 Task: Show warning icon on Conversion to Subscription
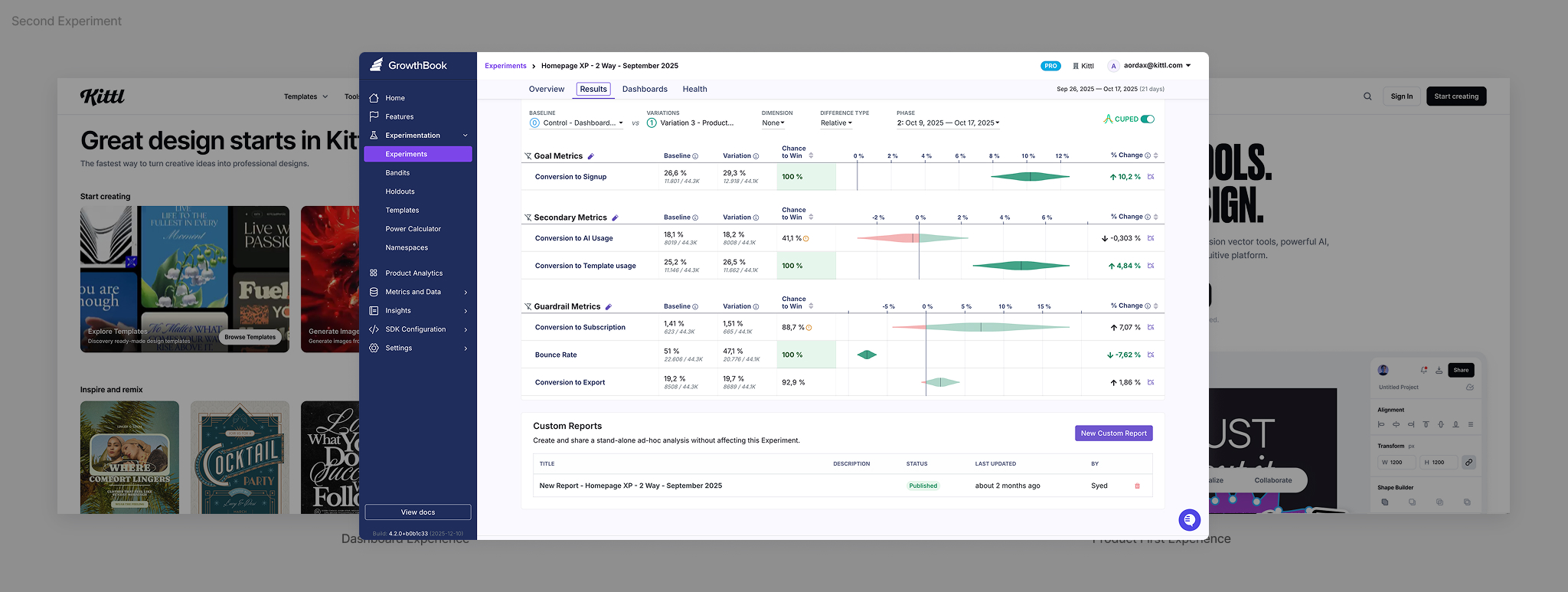(x=809, y=328)
